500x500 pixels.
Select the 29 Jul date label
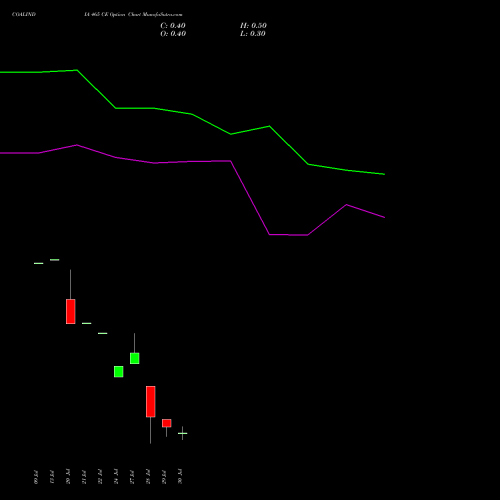164,477
